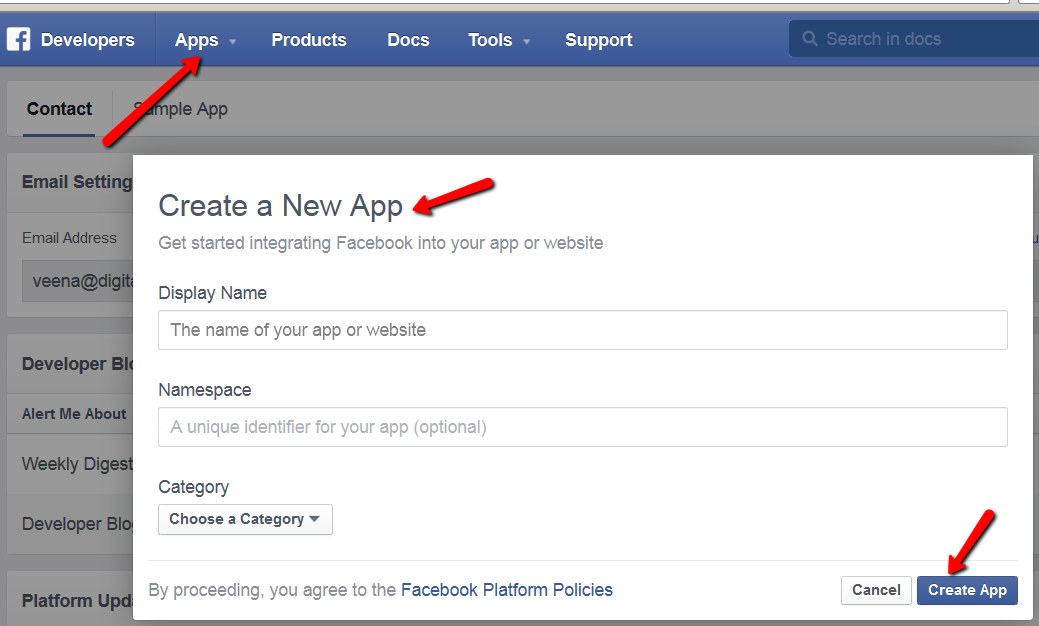Click the Facebook logo icon

point(18,40)
